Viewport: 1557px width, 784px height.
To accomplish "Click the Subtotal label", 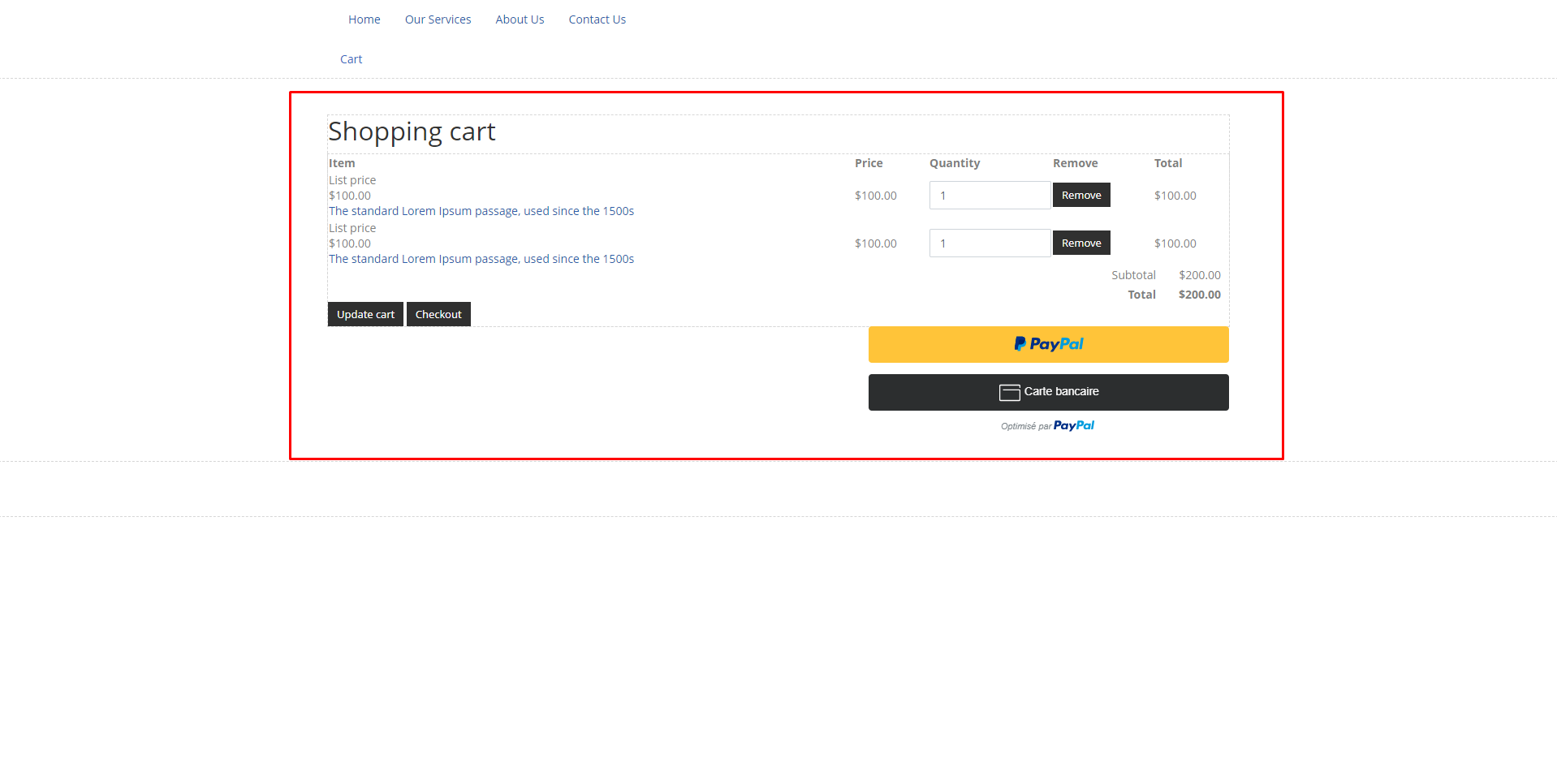I will point(1133,275).
